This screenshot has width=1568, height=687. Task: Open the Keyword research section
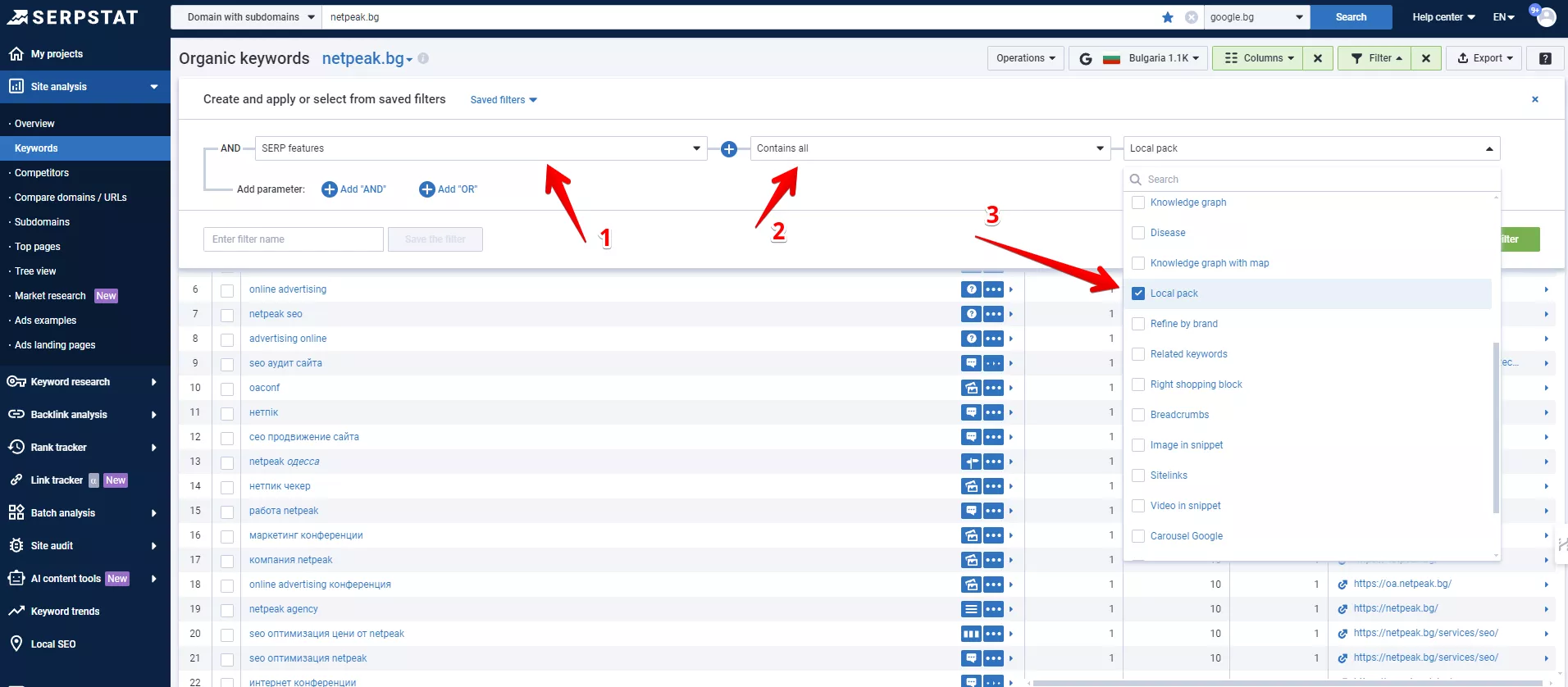coord(85,382)
